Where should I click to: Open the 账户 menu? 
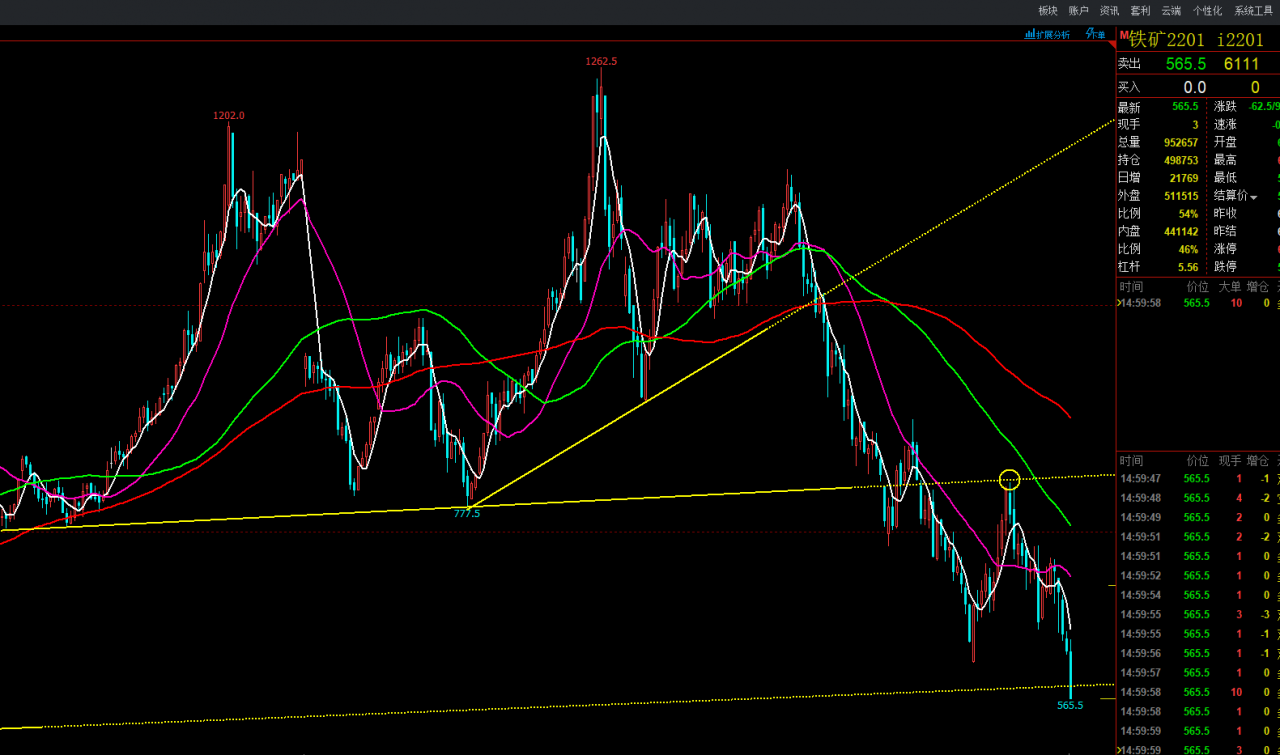click(1078, 11)
